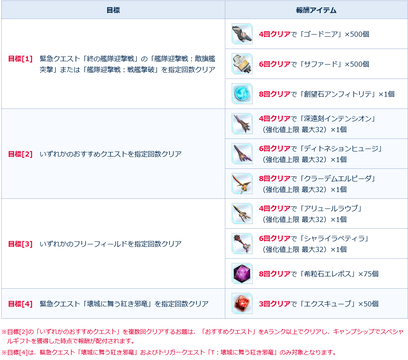Click the ディトネションヒュージ weapon icon
Image resolution: width=408 pixels, height=360 pixels.
pos(242,154)
